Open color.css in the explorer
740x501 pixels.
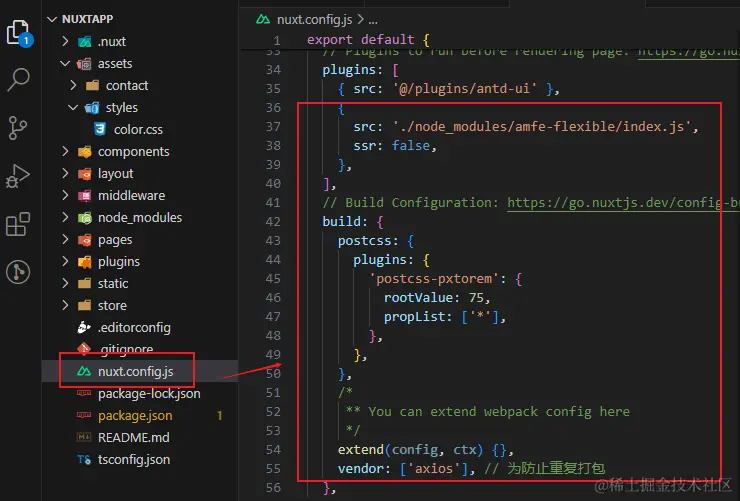140,129
